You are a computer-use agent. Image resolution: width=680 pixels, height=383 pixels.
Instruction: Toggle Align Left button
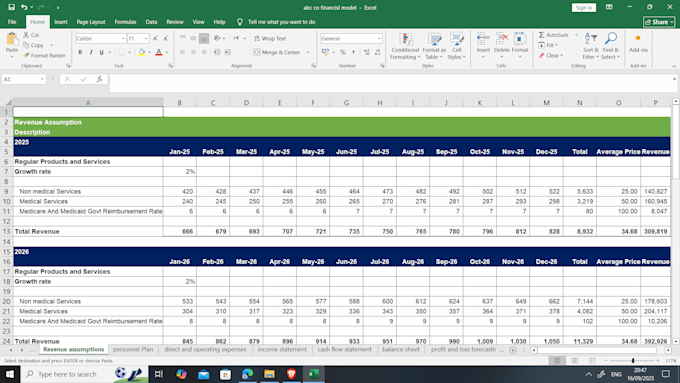tap(183, 52)
